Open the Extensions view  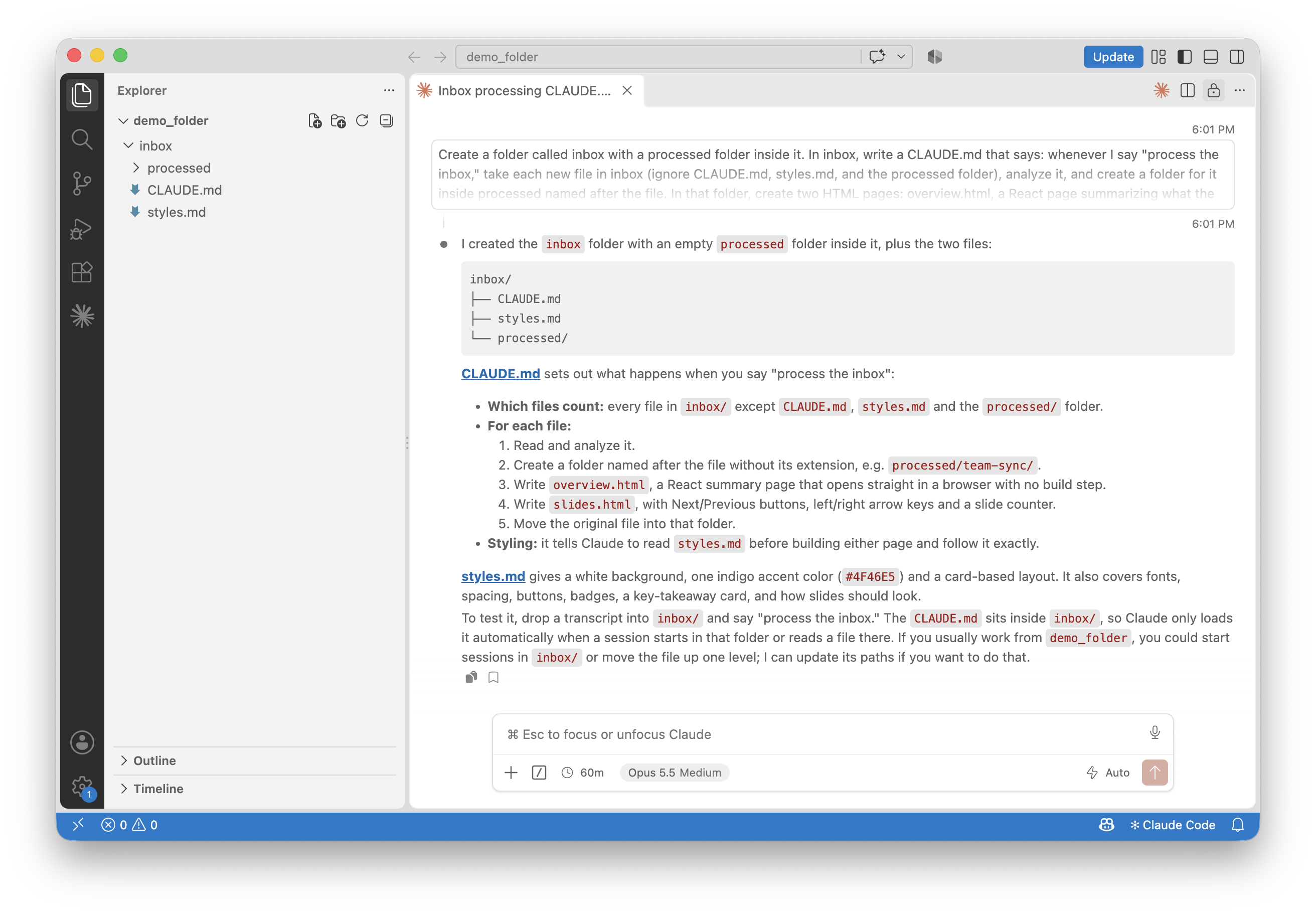tap(82, 272)
